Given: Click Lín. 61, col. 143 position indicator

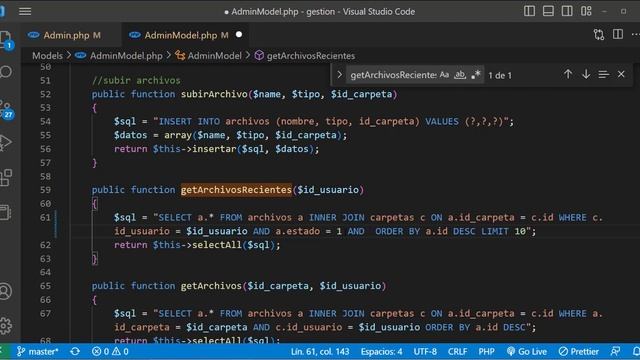Looking at the screenshot, I should [320, 351].
